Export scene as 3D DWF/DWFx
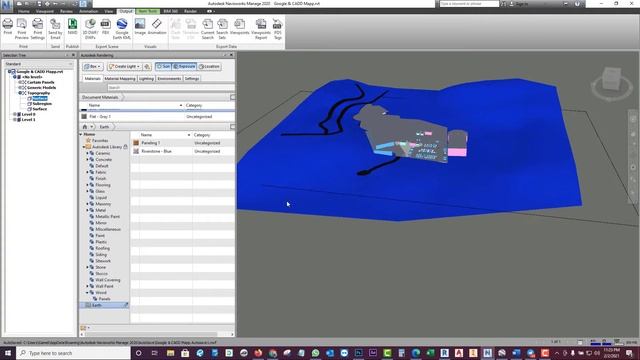The height and width of the screenshot is (360, 640). 90,29
